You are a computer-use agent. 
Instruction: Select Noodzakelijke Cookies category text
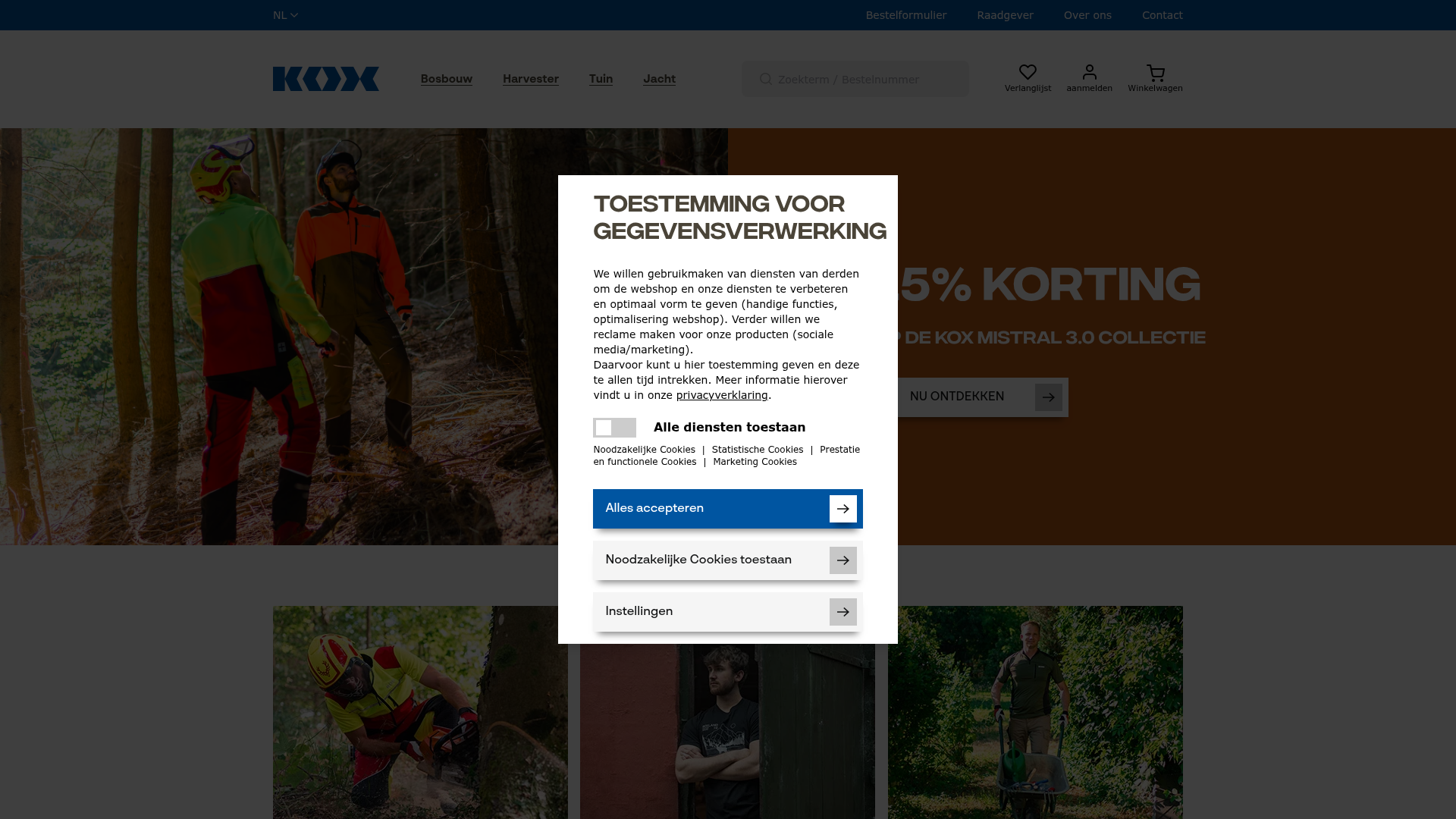coord(644,450)
